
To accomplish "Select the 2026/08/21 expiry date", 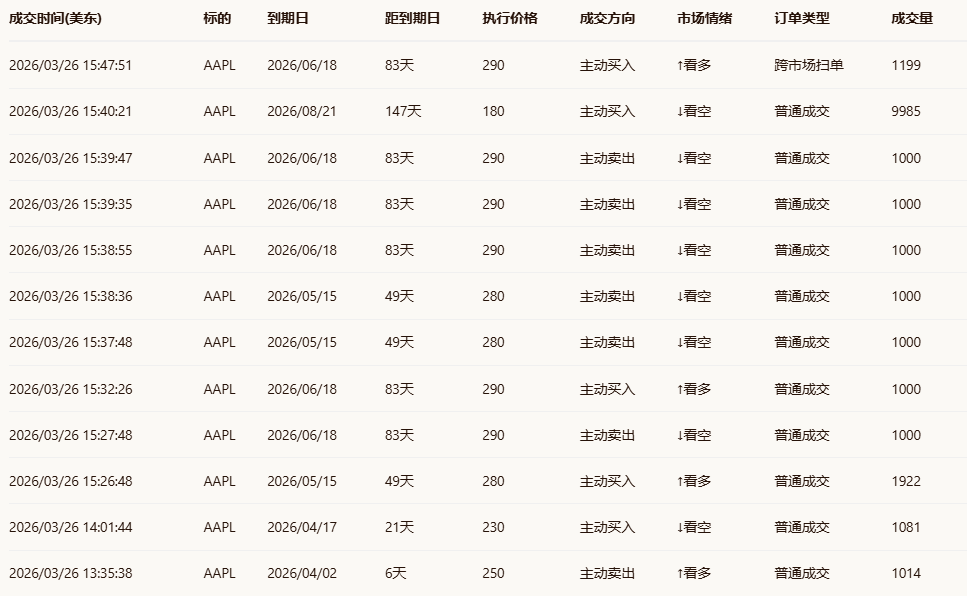I will tap(302, 111).
